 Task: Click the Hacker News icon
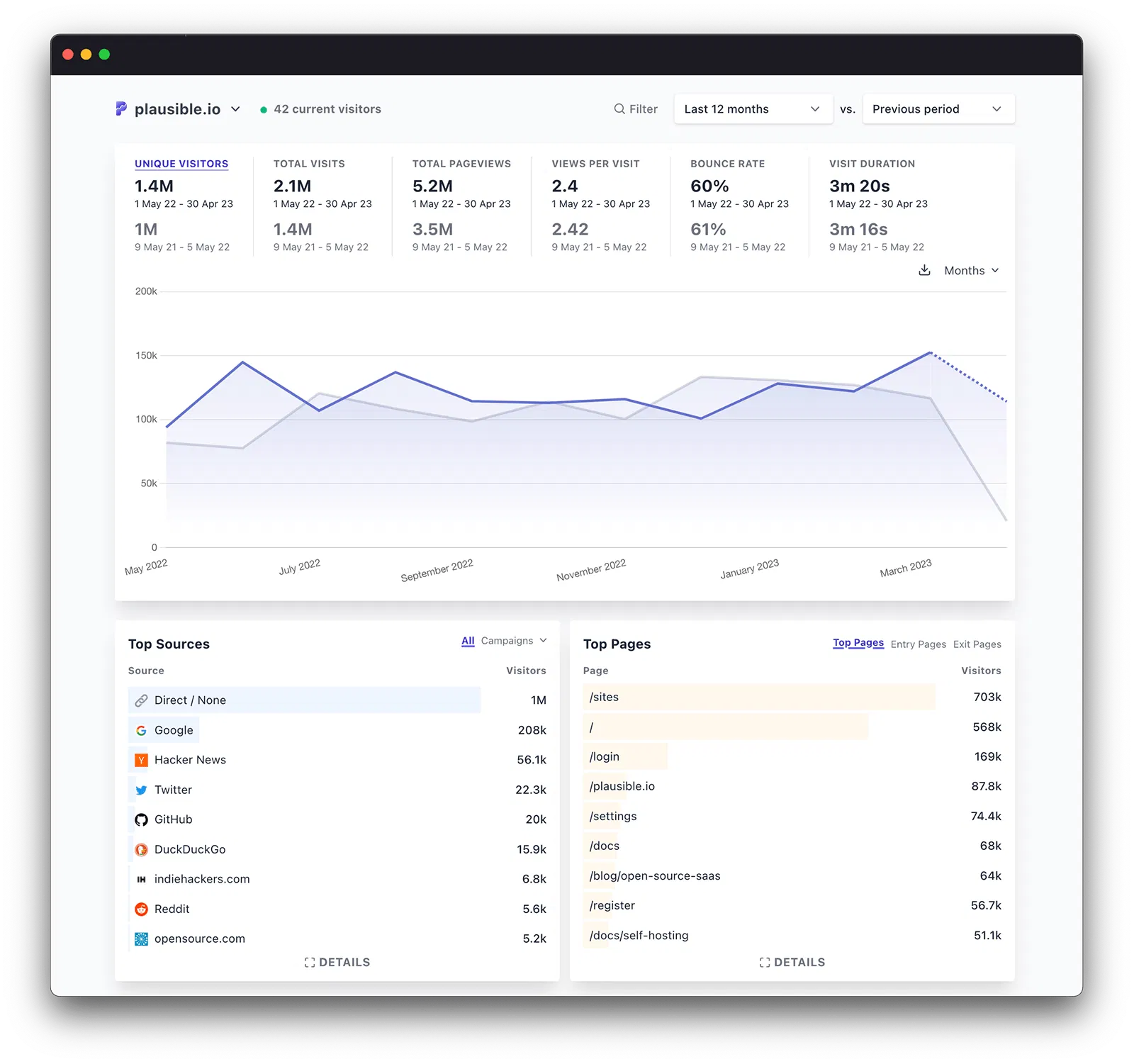pyautogui.click(x=141, y=760)
